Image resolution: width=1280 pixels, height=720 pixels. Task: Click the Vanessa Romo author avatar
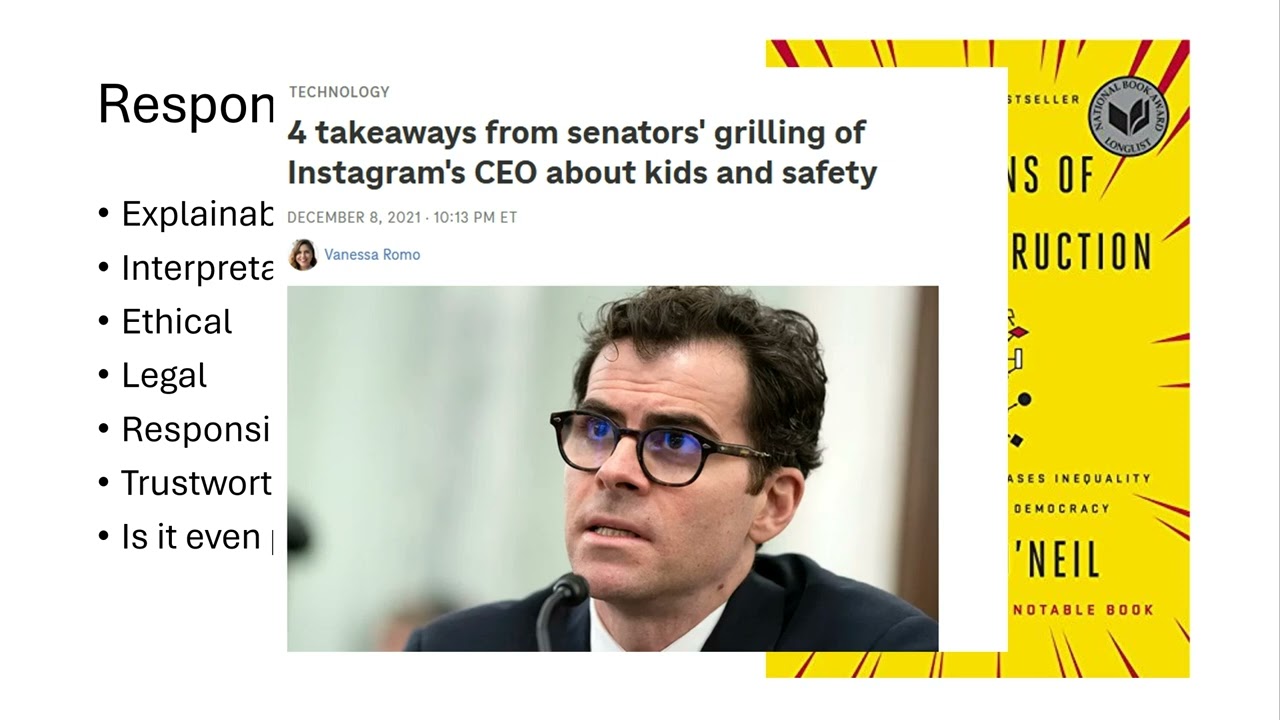point(302,255)
